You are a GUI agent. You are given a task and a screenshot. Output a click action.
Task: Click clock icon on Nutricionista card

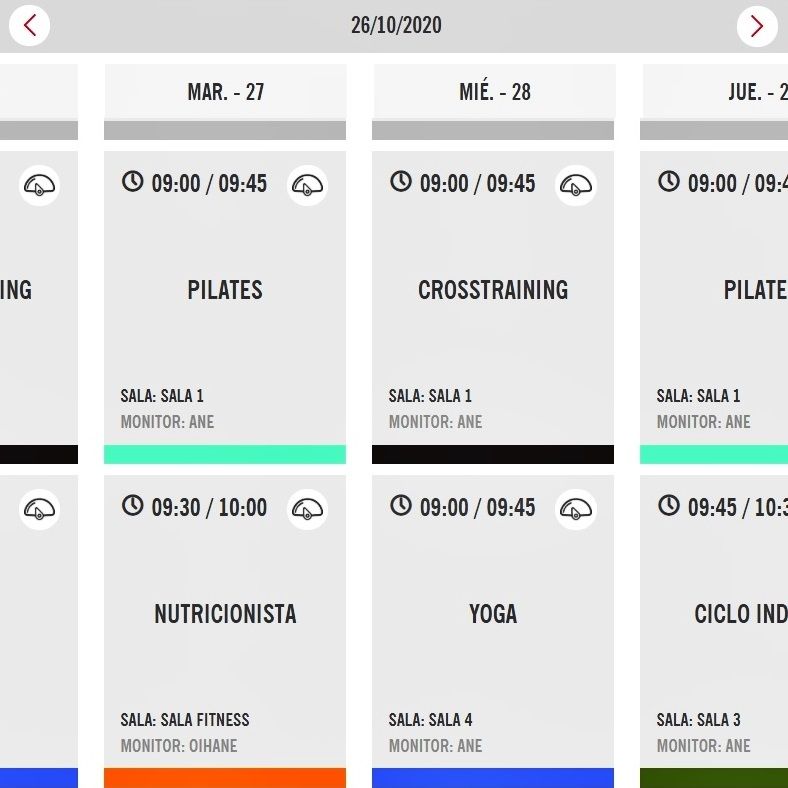132,505
